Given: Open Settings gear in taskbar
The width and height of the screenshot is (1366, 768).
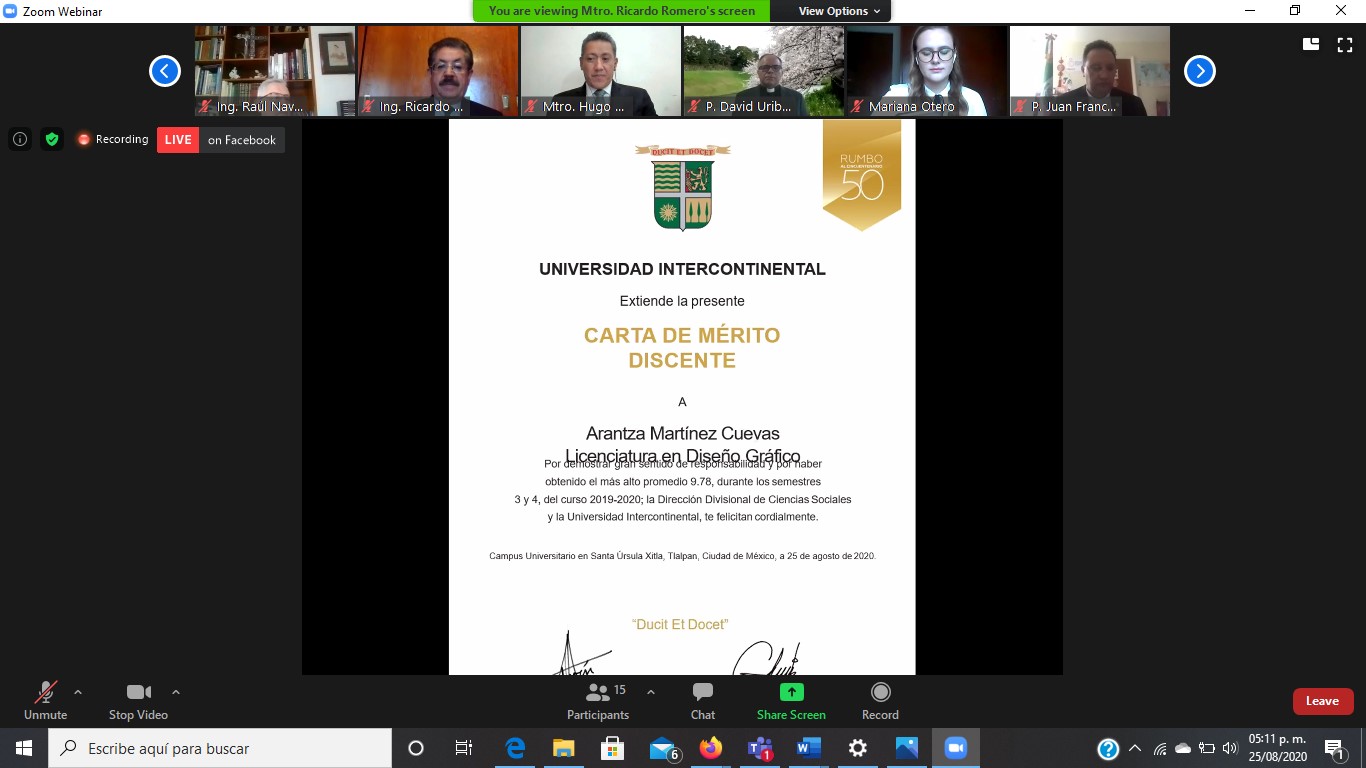Looking at the screenshot, I should click(x=858, y=748).
